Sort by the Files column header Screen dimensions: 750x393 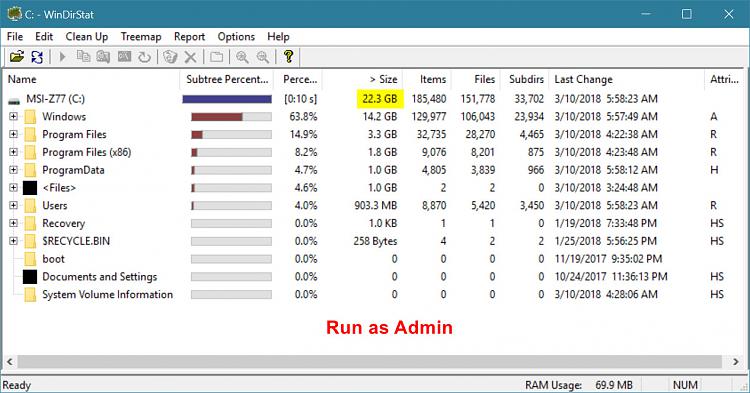point(476,79)
